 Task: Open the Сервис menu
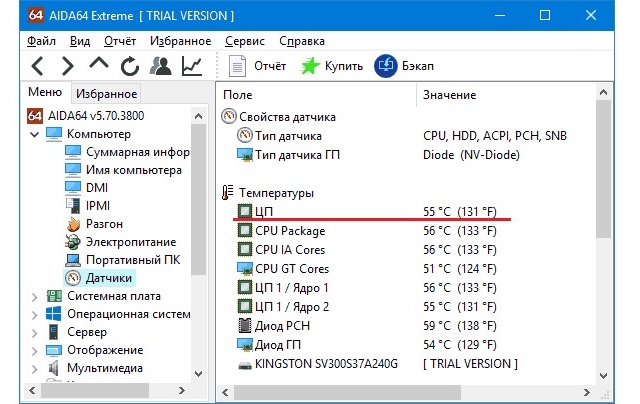[245, 41]
